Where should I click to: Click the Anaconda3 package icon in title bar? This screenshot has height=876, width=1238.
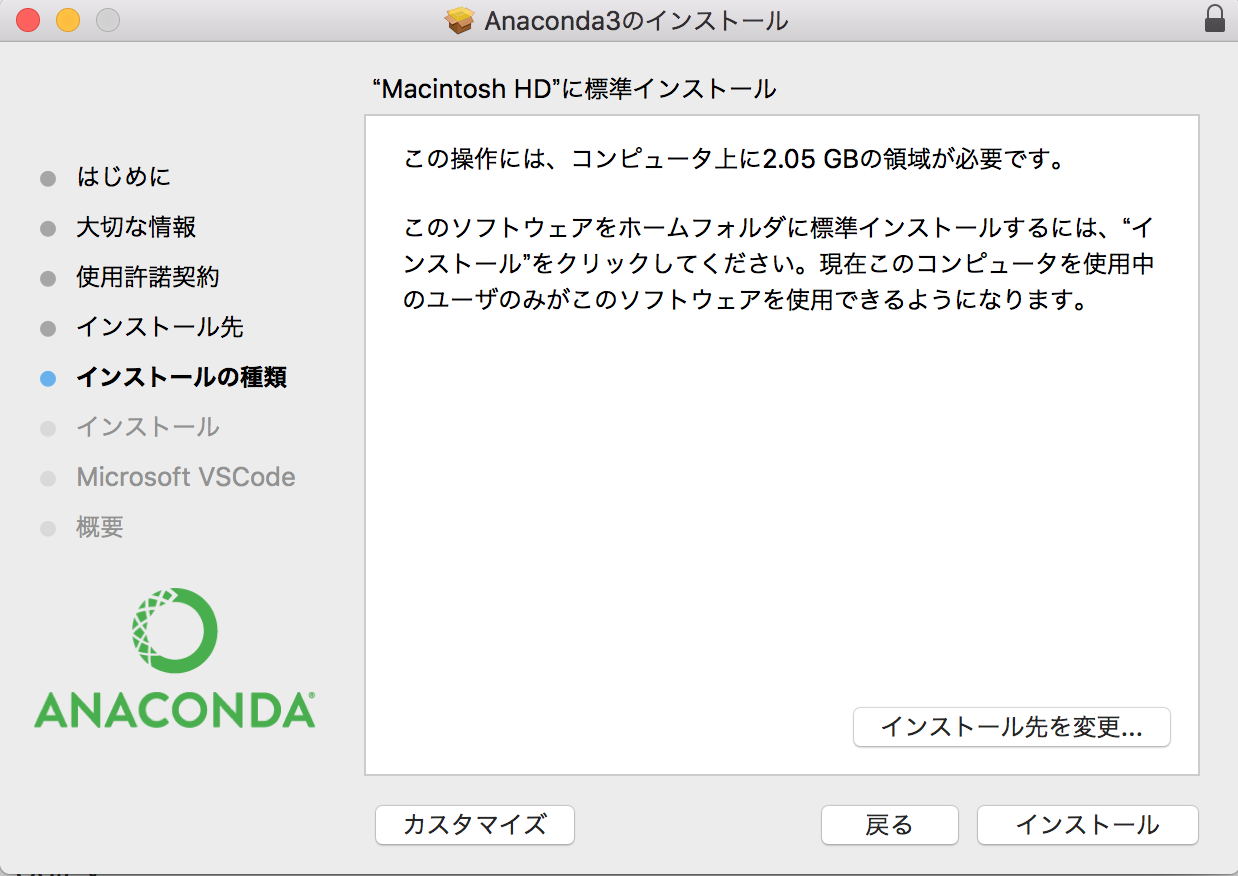(460, 20)
